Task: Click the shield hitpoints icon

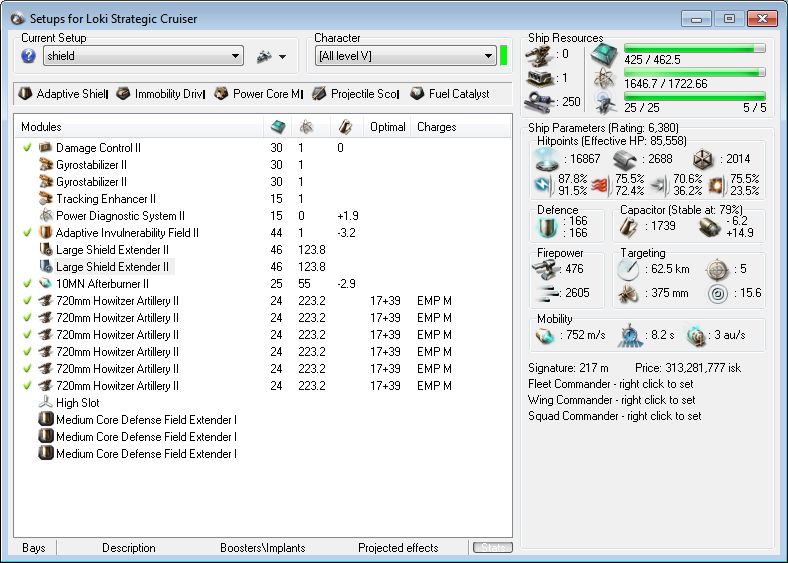Action: 547,160
